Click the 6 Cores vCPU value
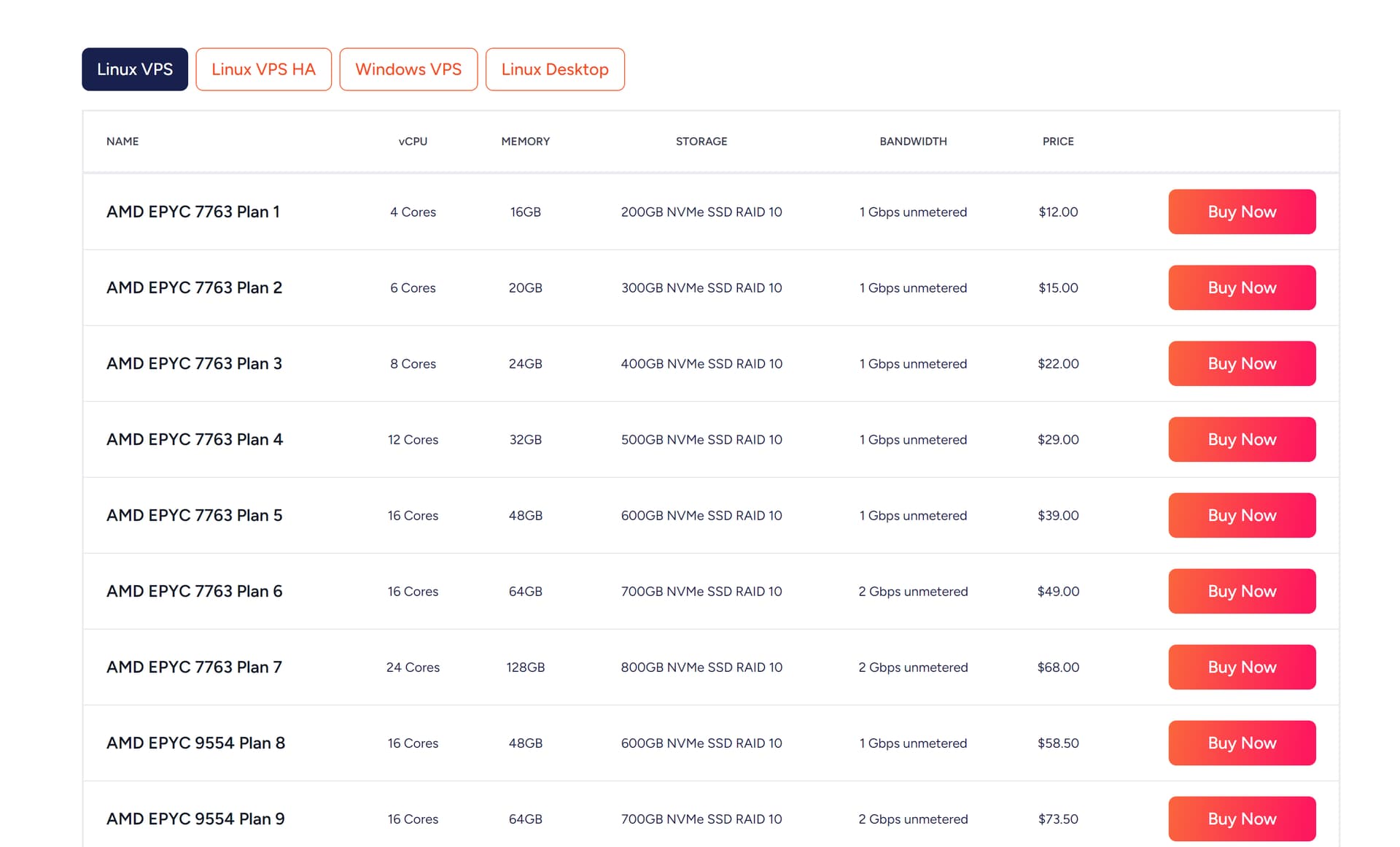Image resolution: width=1400 pixels, height=847 pixels. (413, 287)
